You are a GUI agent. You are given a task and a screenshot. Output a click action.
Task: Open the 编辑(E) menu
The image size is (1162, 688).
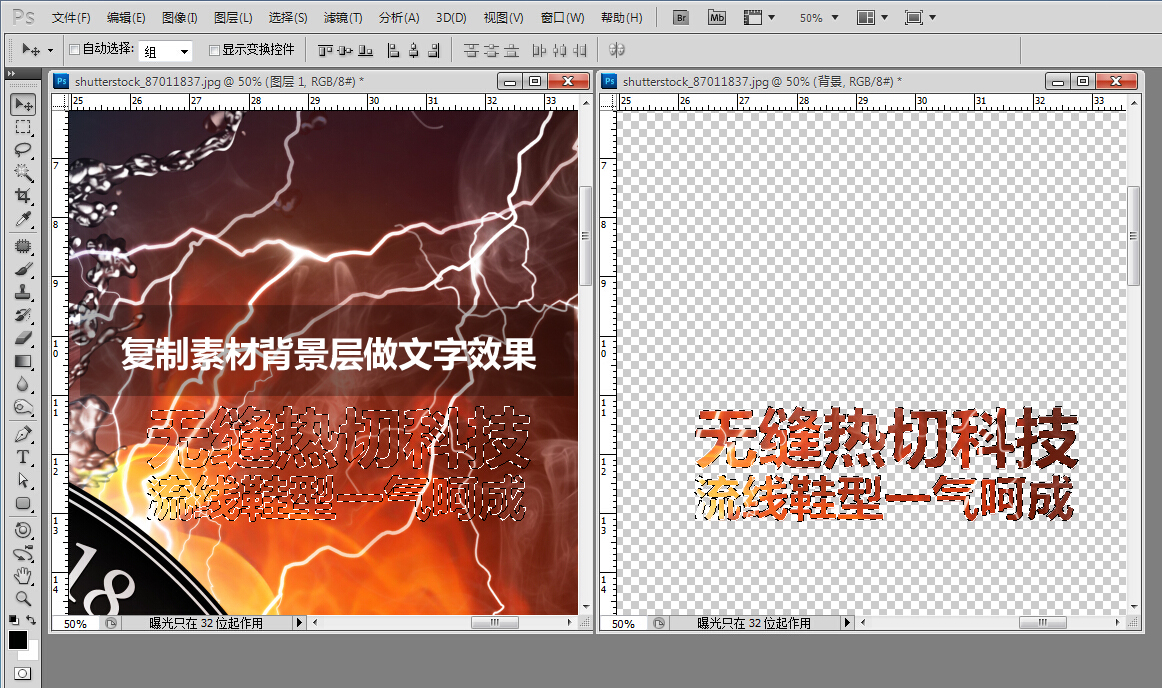pyautogui.click(x=126, y=18)
